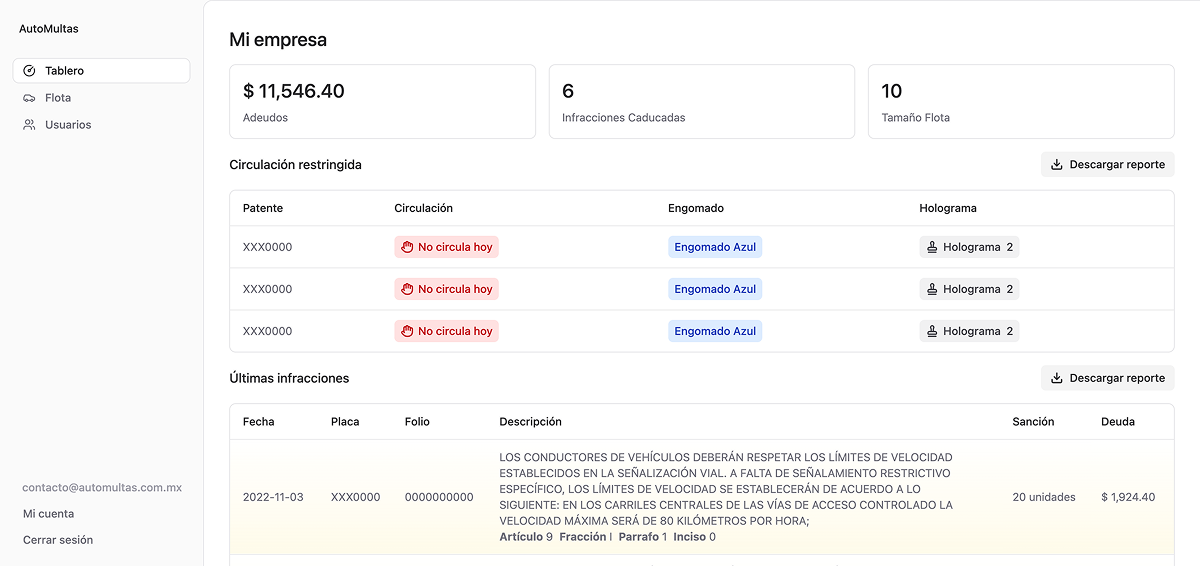
Task: Click the Tablero gauge icon in sidebar
Action: click(29, 71)
